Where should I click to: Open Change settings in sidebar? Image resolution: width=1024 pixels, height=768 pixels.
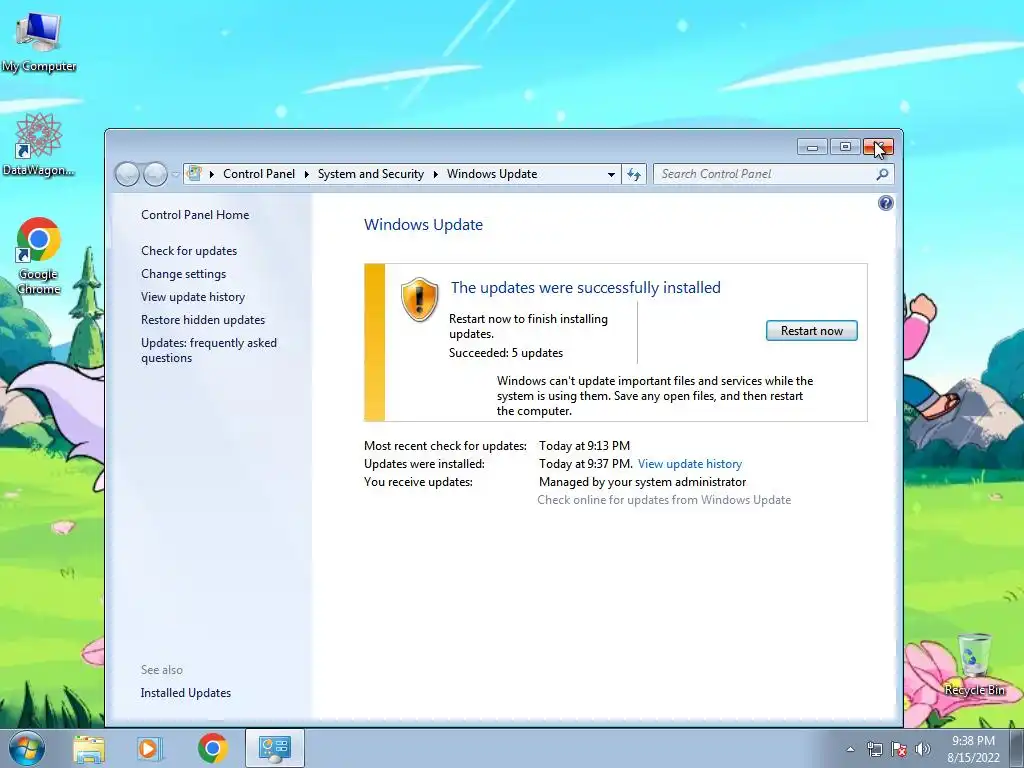[184, 274]
